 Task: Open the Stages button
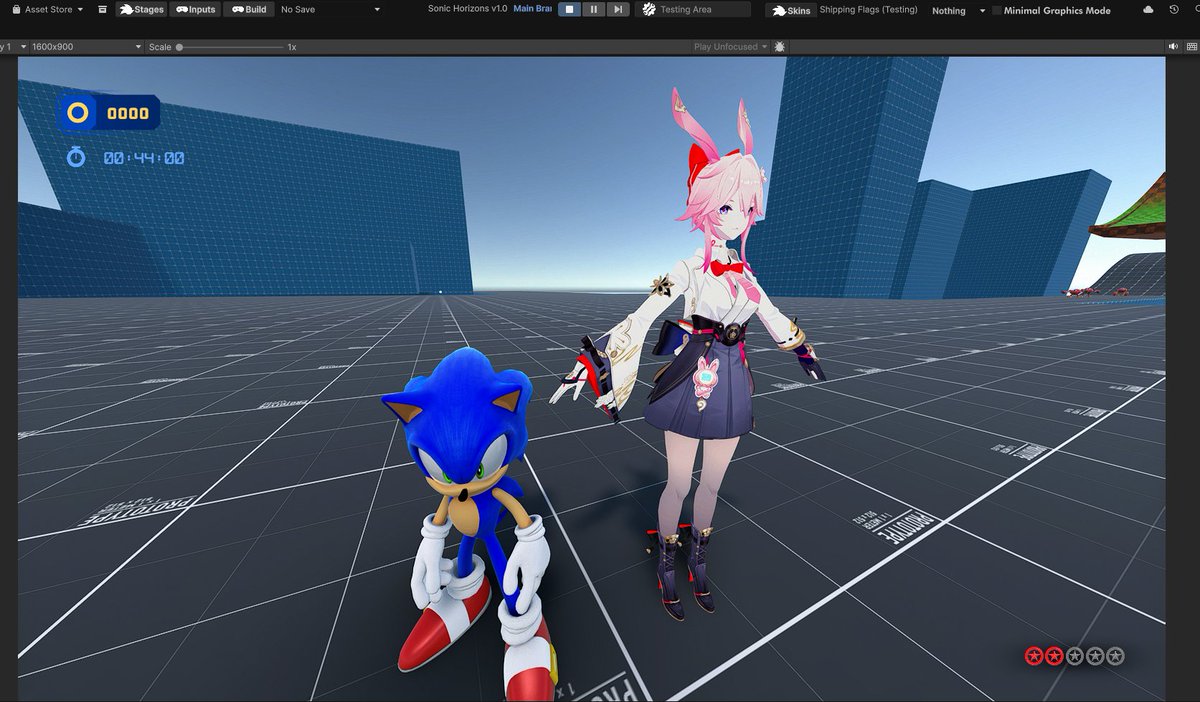click(x=141, y=9)
